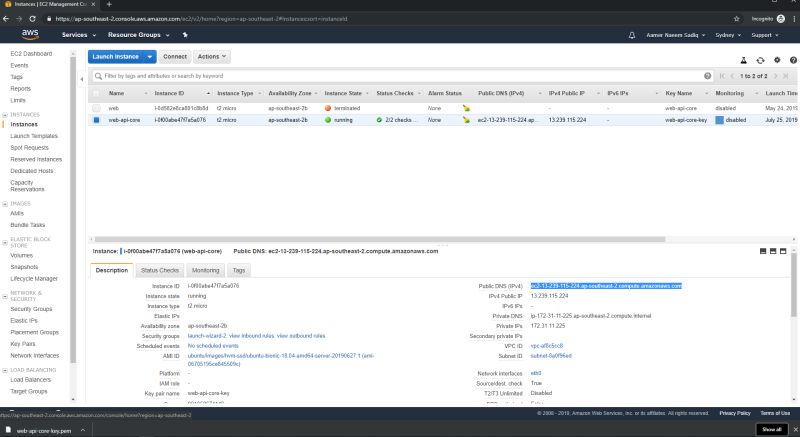The height and width of the screenshot is (437, 800).
Task: Open the launch-wizard-2 security group link
Action: [x=207, y=336]
